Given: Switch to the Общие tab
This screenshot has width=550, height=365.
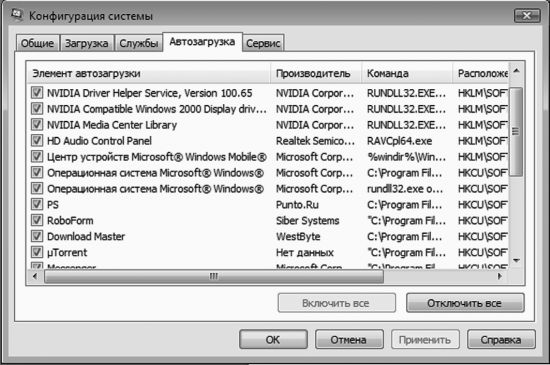Looking at the screenshot, I should coord(38,43).
